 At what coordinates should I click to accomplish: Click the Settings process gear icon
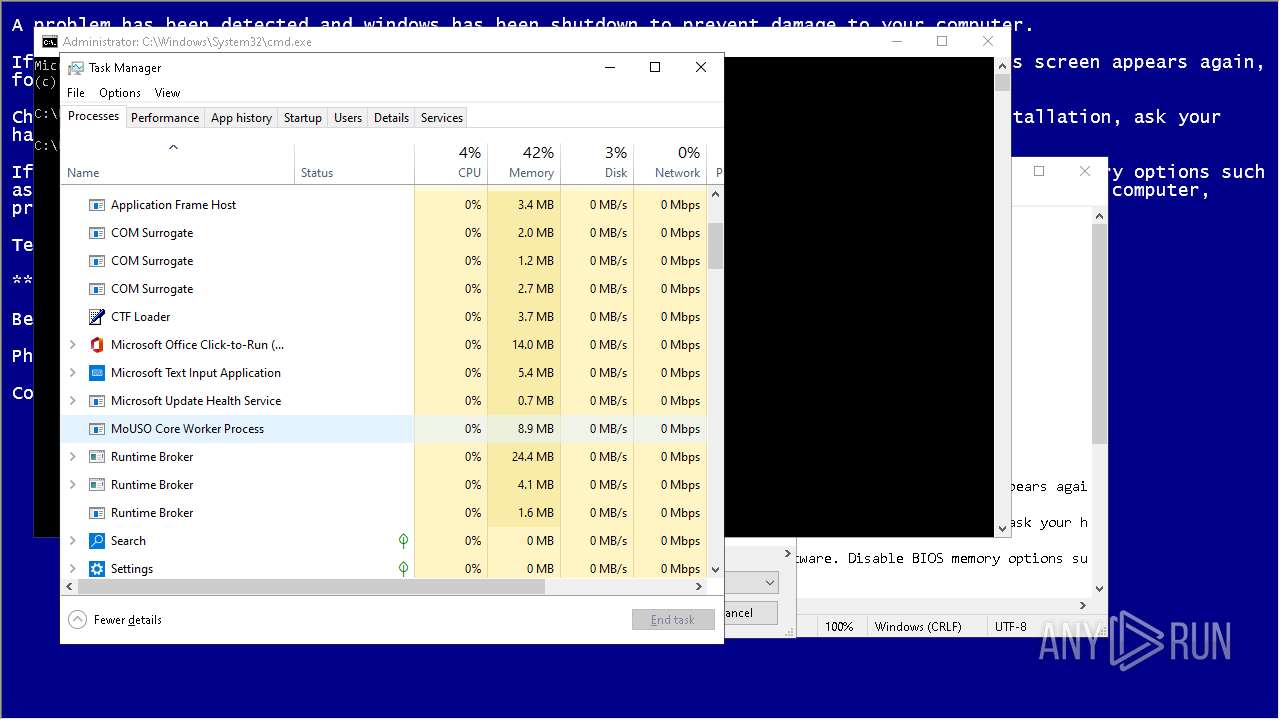97,569
